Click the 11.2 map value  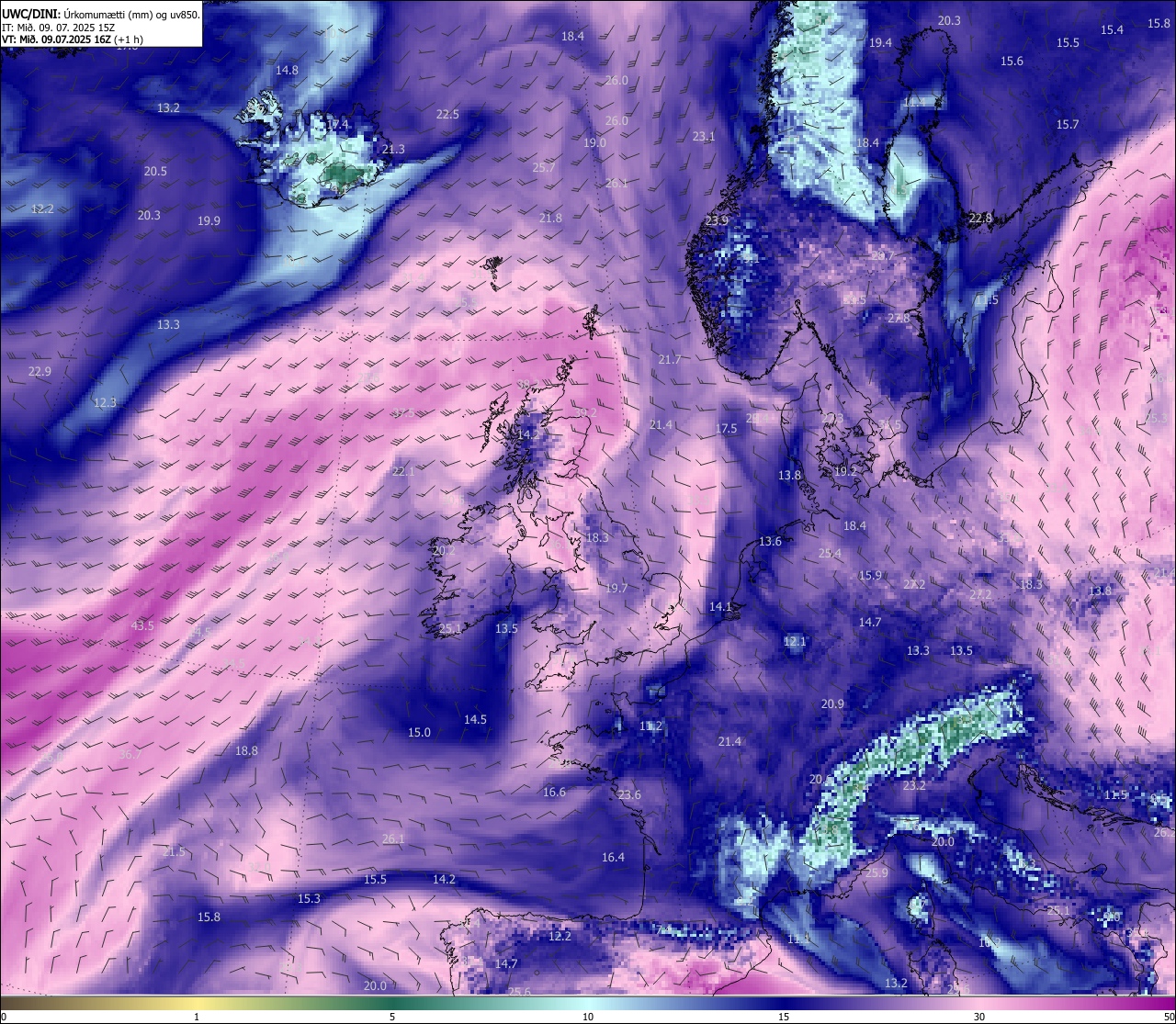(650, 726)
